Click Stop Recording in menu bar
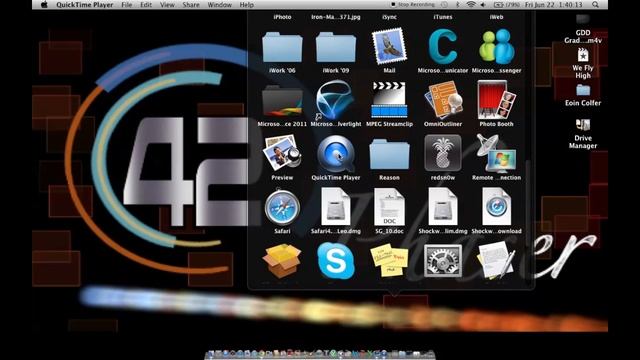640x360 pixels. pos(413,5)
